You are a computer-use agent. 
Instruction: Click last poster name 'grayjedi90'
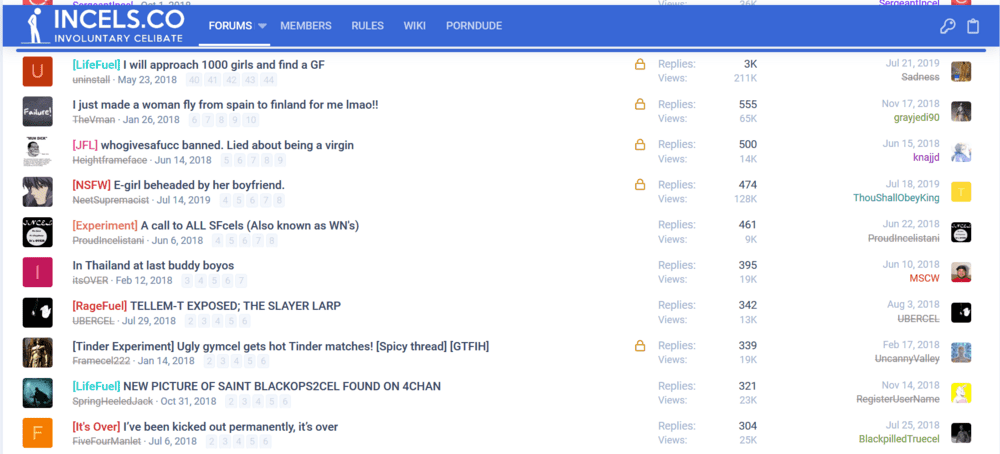pyautogui.click(x=916, y=117)
